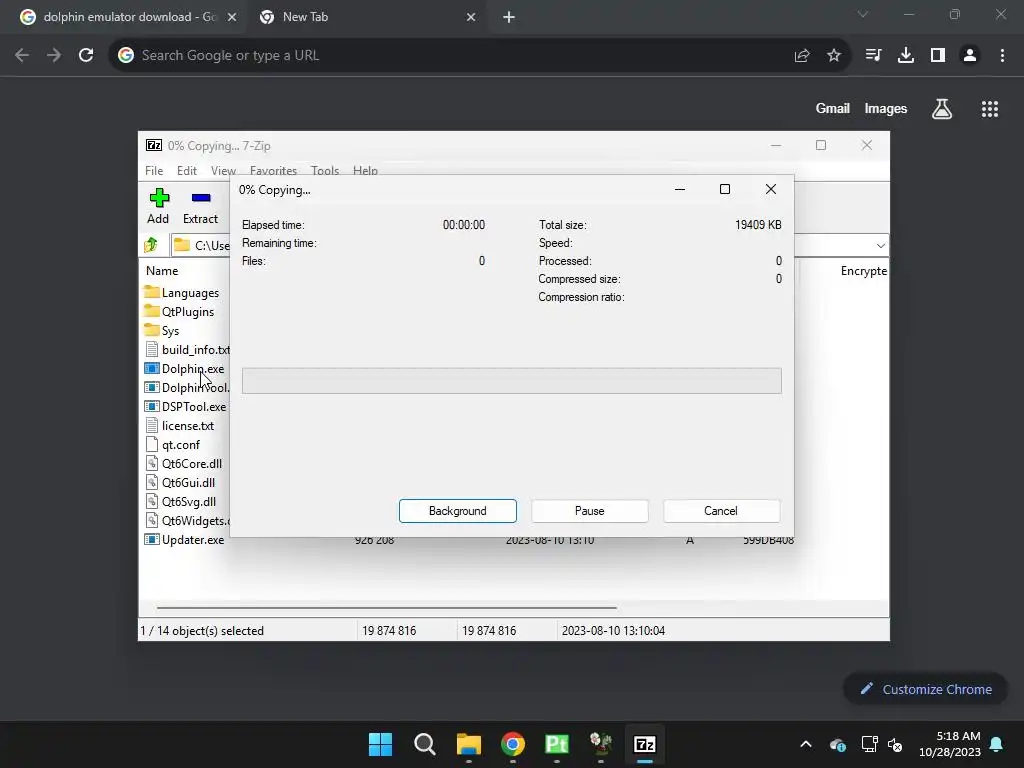Open a new Chrome tab
Viewport: 1024px width, 768px height.
point(509,18)
